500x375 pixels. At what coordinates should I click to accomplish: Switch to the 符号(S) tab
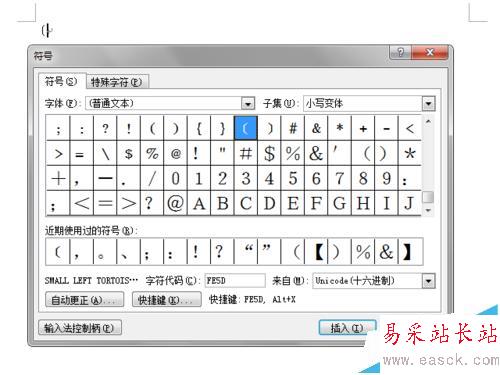tap(61, 81)
